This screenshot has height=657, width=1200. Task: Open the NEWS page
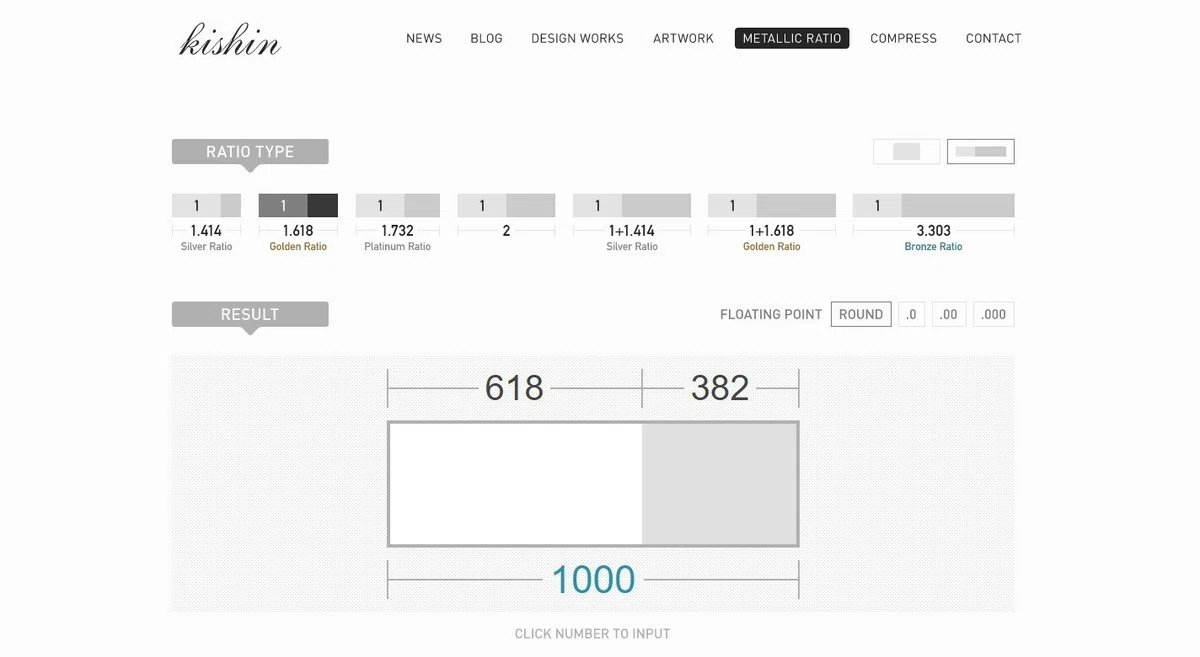[424, 38]
